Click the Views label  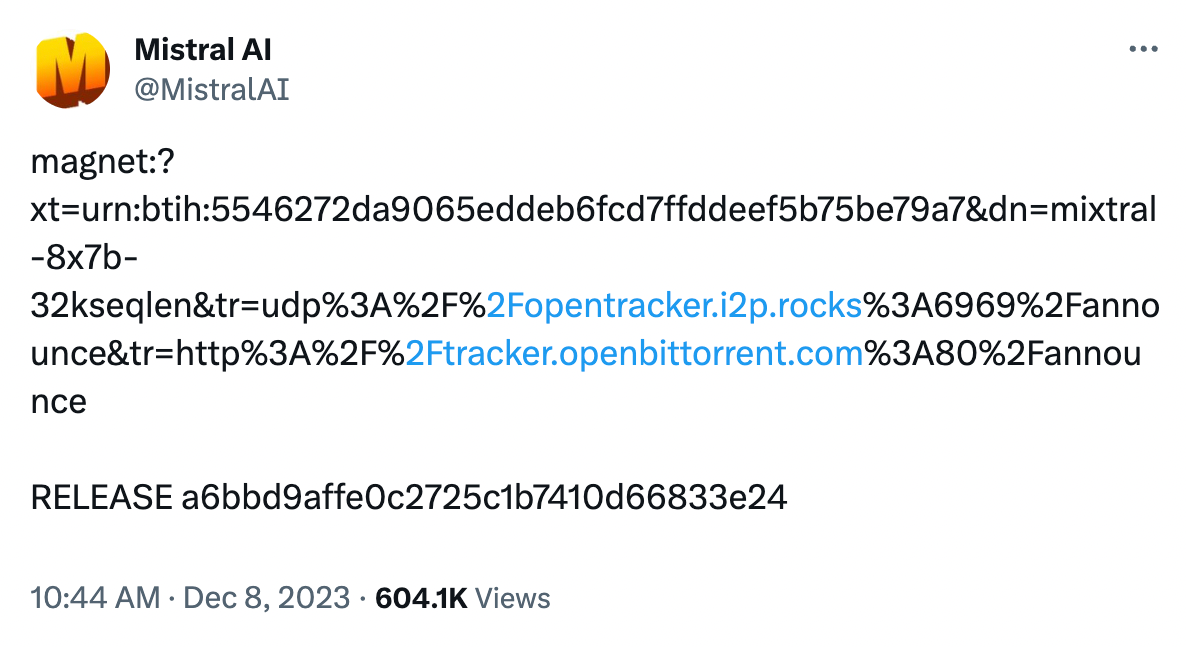point(512,598)
